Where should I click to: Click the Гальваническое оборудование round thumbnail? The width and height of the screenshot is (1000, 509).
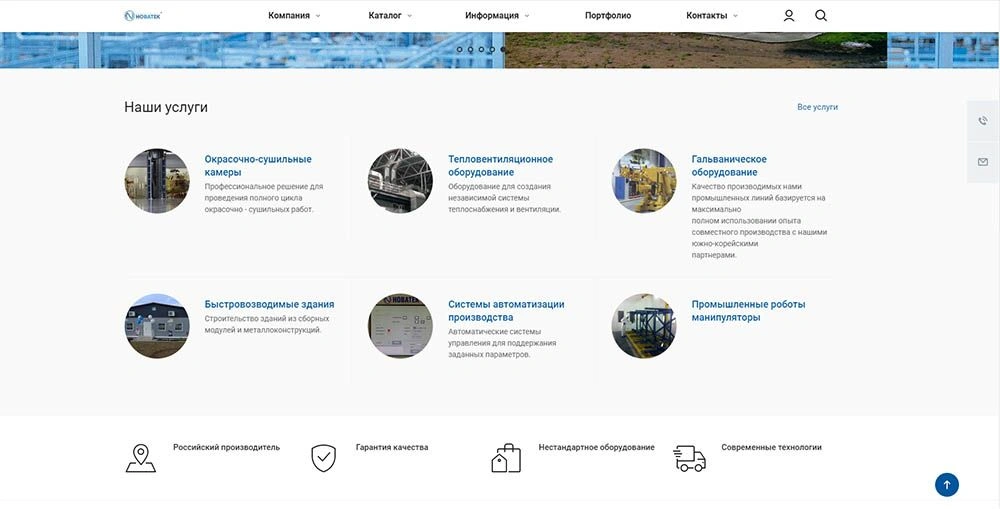[644, 181]
